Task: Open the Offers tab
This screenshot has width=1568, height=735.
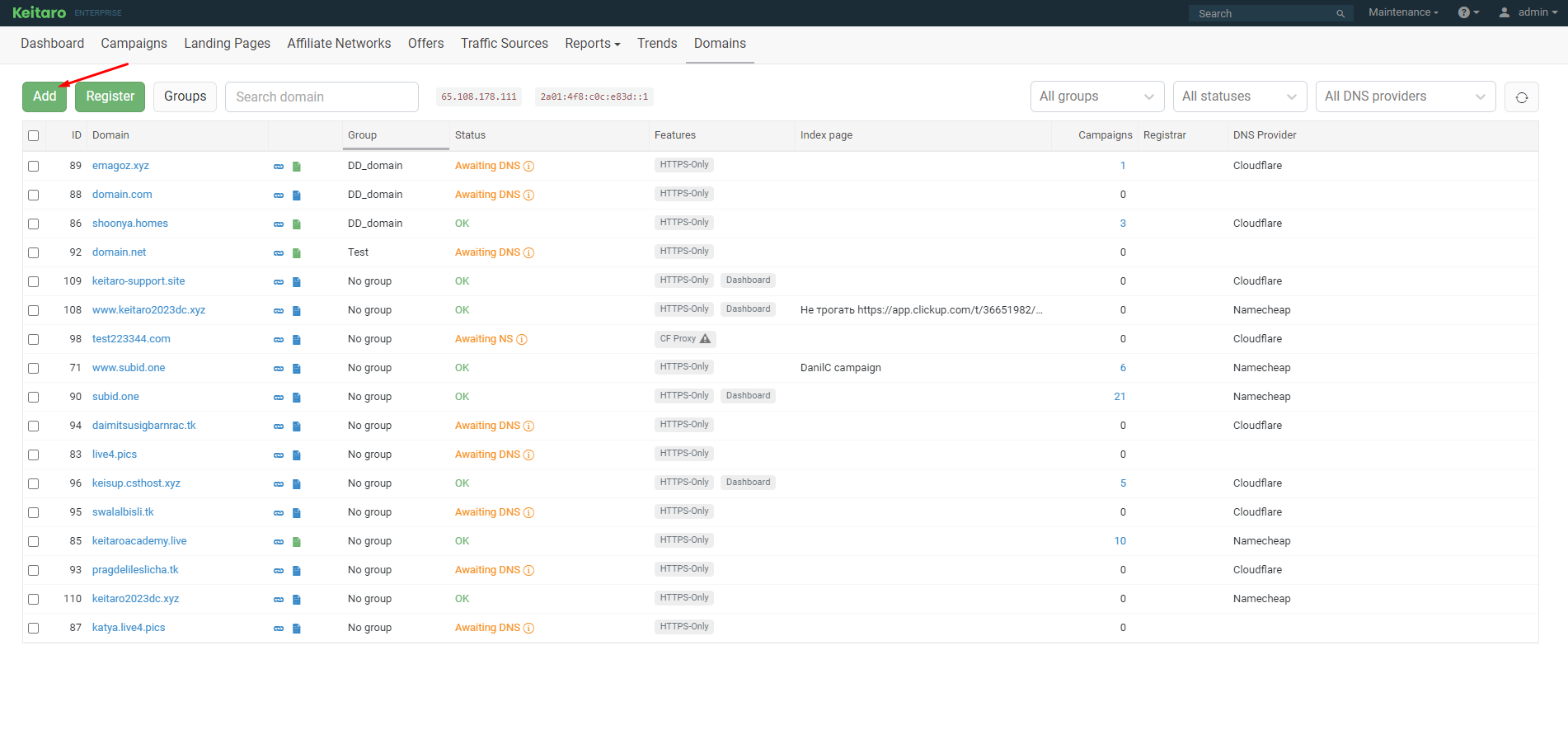Action: [426, 44]
